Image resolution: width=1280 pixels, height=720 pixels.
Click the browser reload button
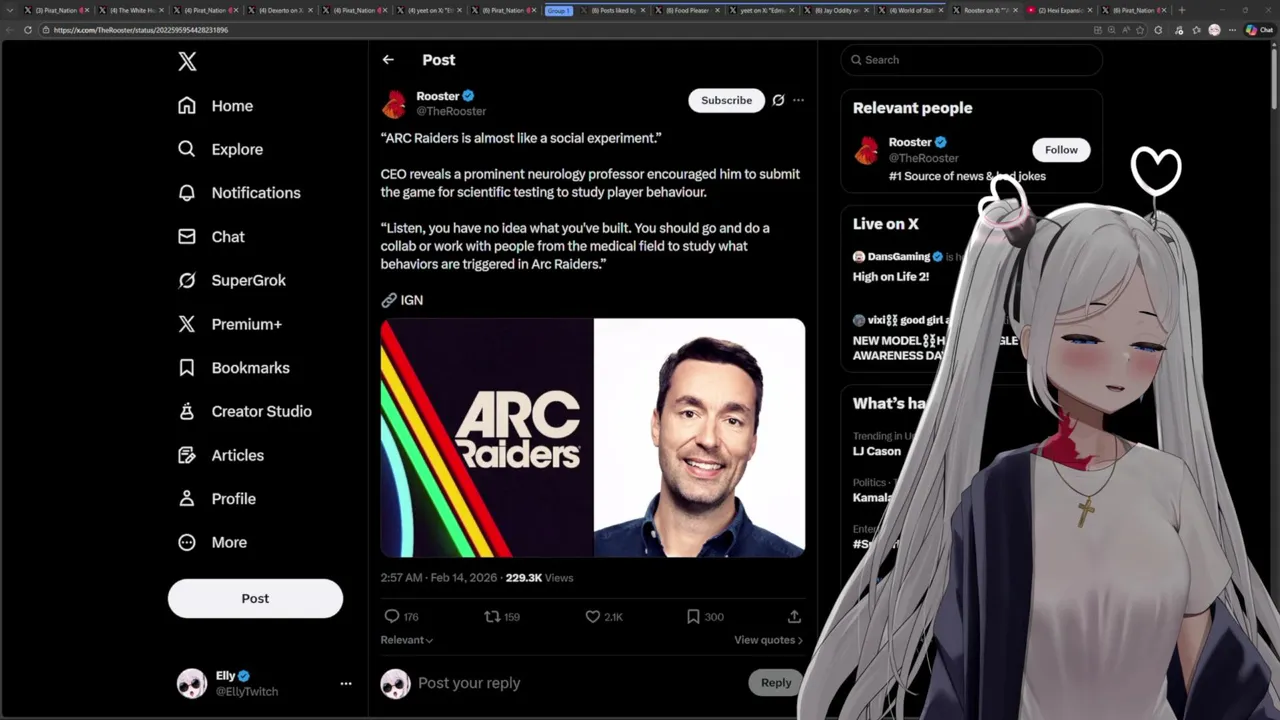tap(27, 30)
